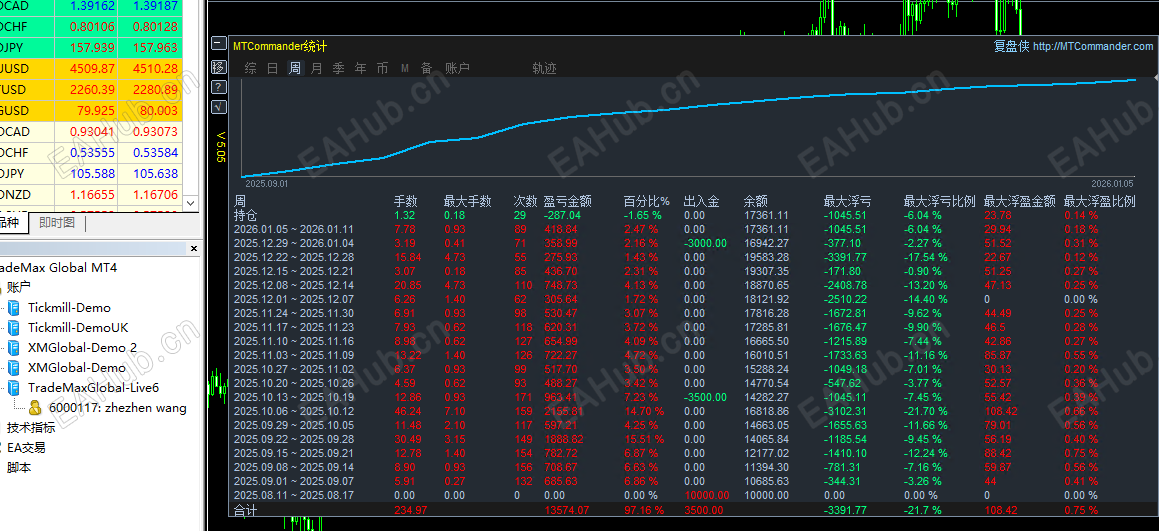This screenshot has width=1159, height=531.
Task: Click the 4509.87 bid price in Market Watch
Action: (x=92, y=68)
